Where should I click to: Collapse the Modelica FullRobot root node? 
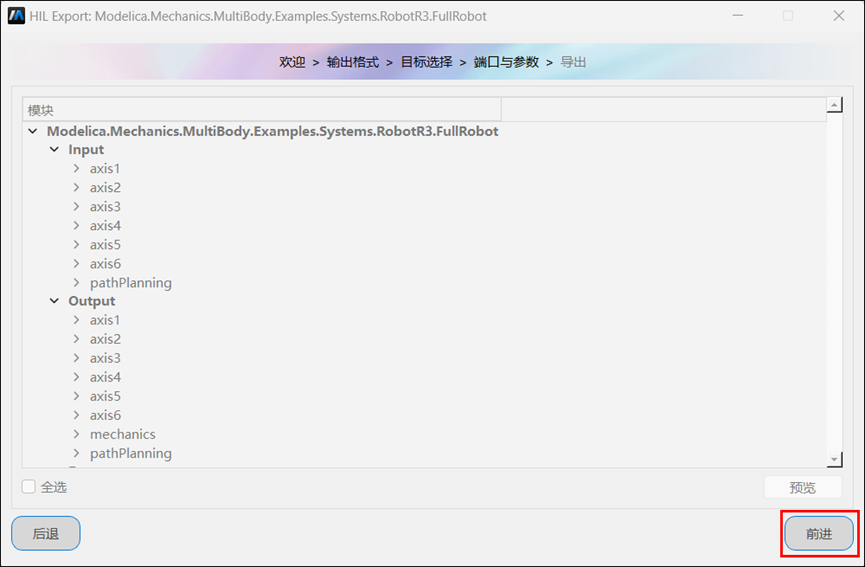(33, 131)
